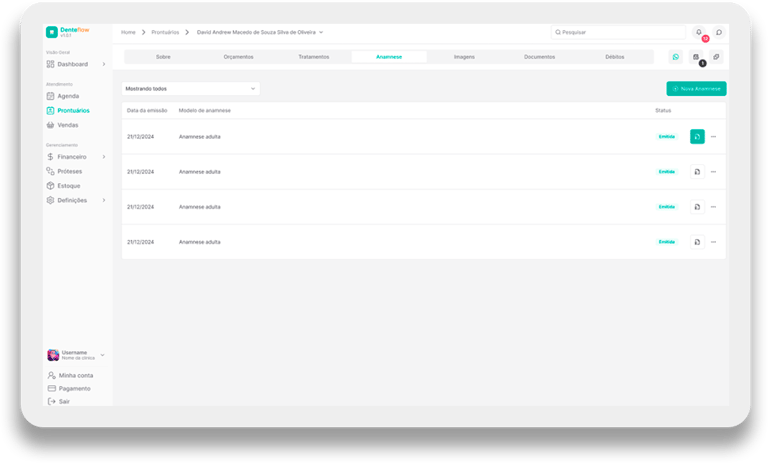The image size is (768, 463).
Task: Open Estoque in the sidebar
Action: [x=69, y=186]
